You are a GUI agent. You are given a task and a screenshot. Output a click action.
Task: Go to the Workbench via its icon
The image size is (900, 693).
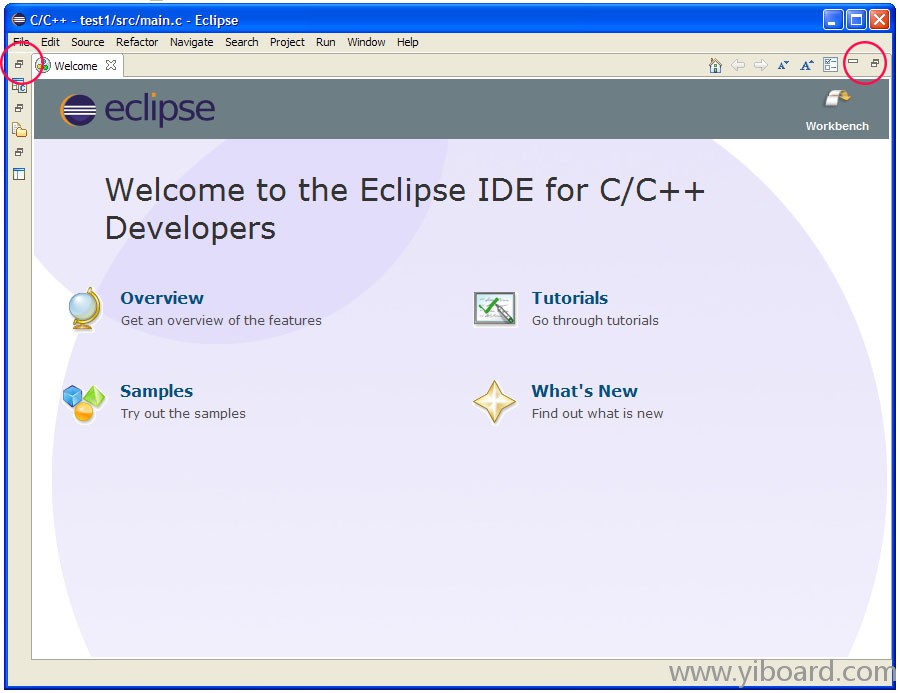click(x=837, y=99)
